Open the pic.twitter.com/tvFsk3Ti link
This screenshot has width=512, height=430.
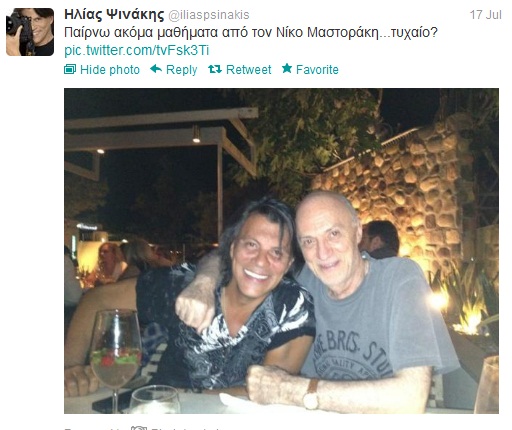tap(137, 50)
